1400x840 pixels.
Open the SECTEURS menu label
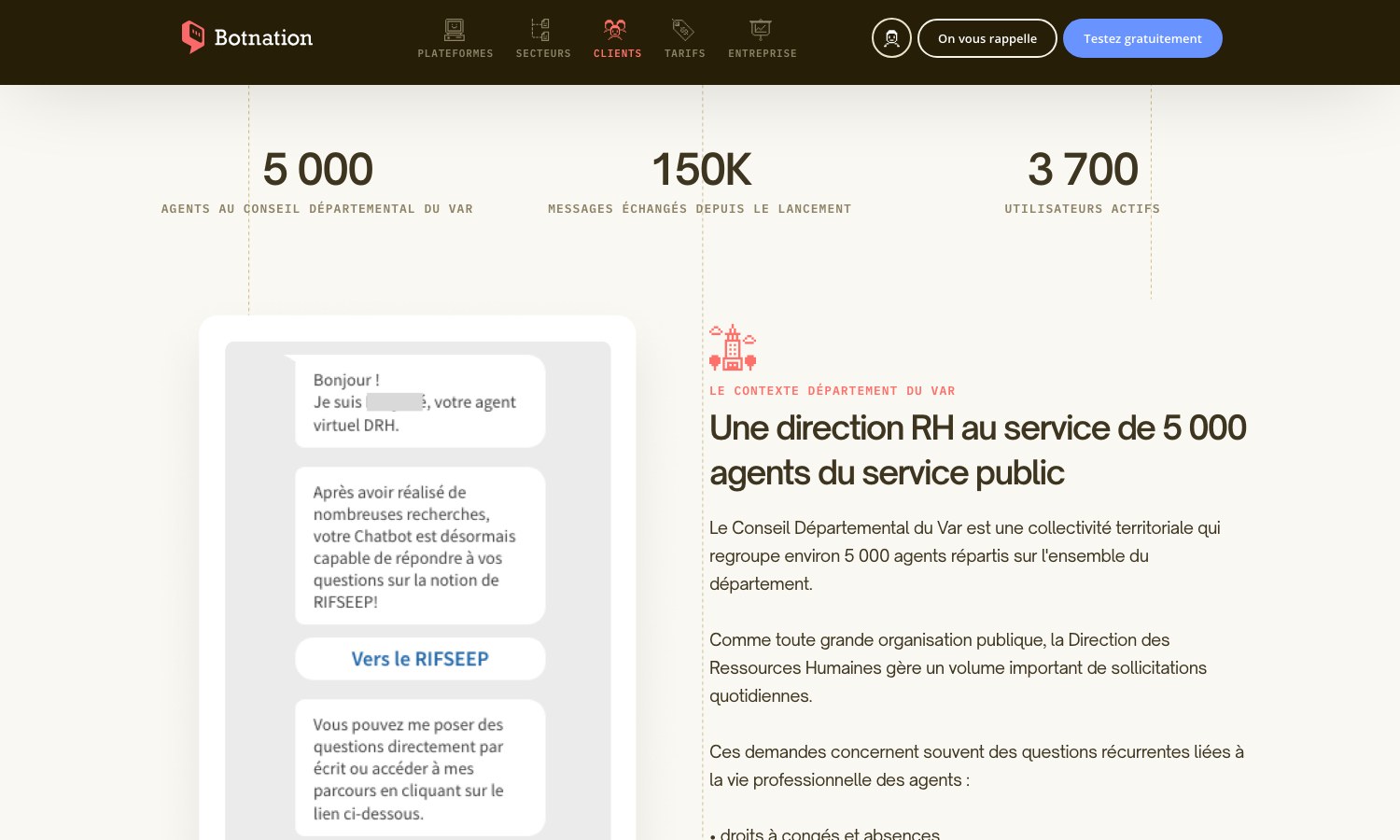[543, 54]
